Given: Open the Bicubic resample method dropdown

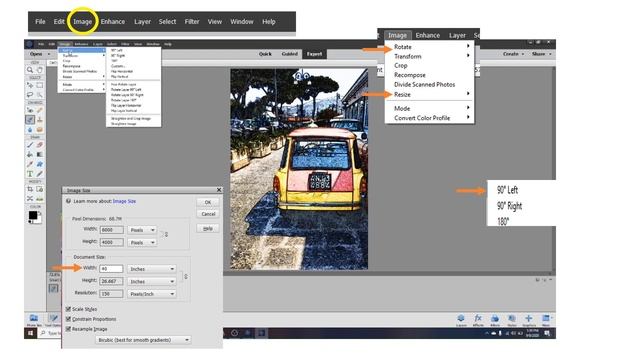Looking at the screenshot, I should coord(143,340).
